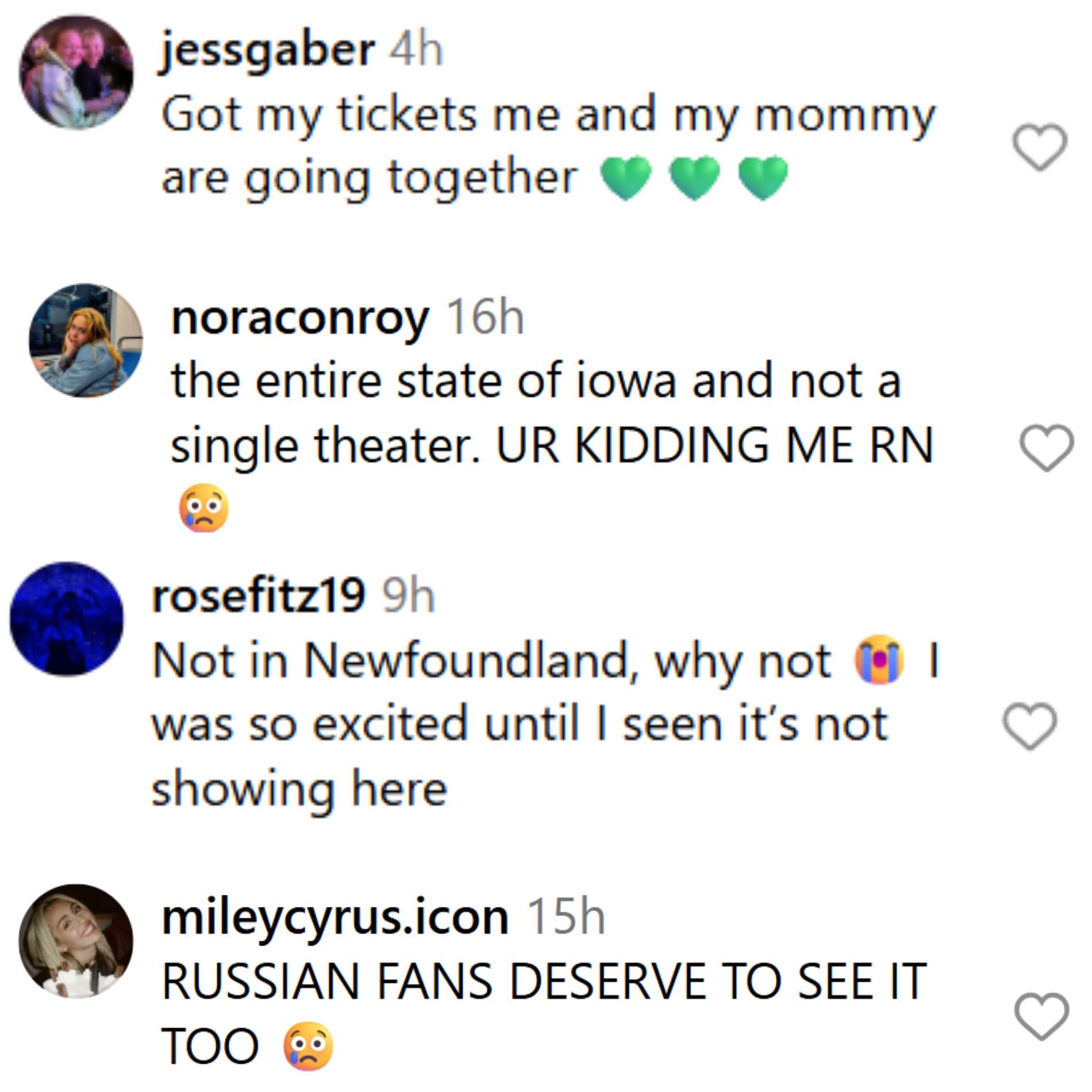The image size is (1092, 1092).
Task: Click the 4h timestamp on jessgaber's comment
Action: 417,51
